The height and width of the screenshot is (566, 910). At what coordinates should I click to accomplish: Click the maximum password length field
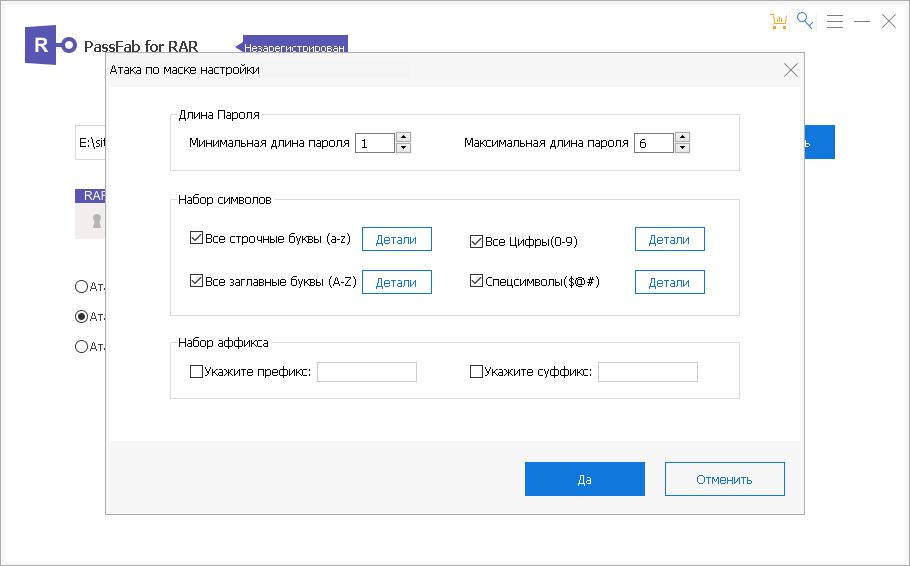[654, 143]
